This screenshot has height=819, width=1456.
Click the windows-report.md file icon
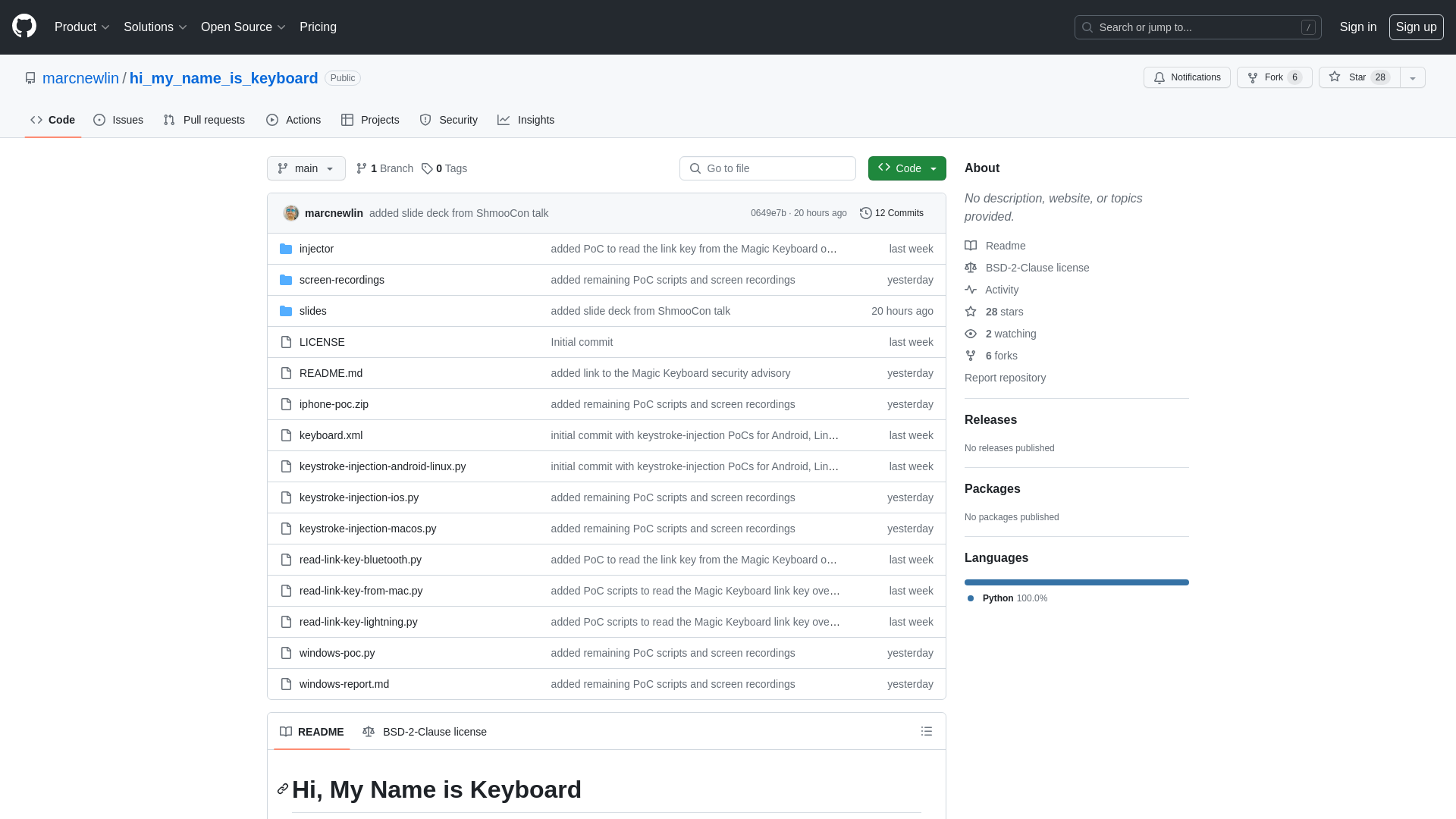coord(286,684)
